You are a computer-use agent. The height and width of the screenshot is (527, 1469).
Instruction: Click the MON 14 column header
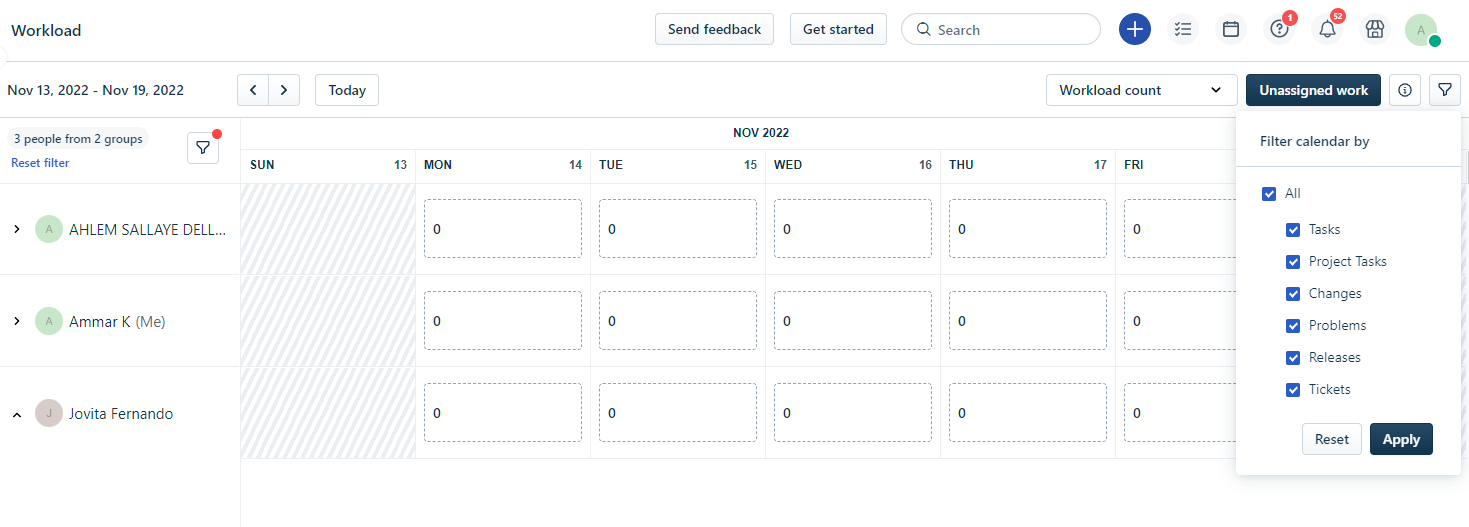point(503,165)
